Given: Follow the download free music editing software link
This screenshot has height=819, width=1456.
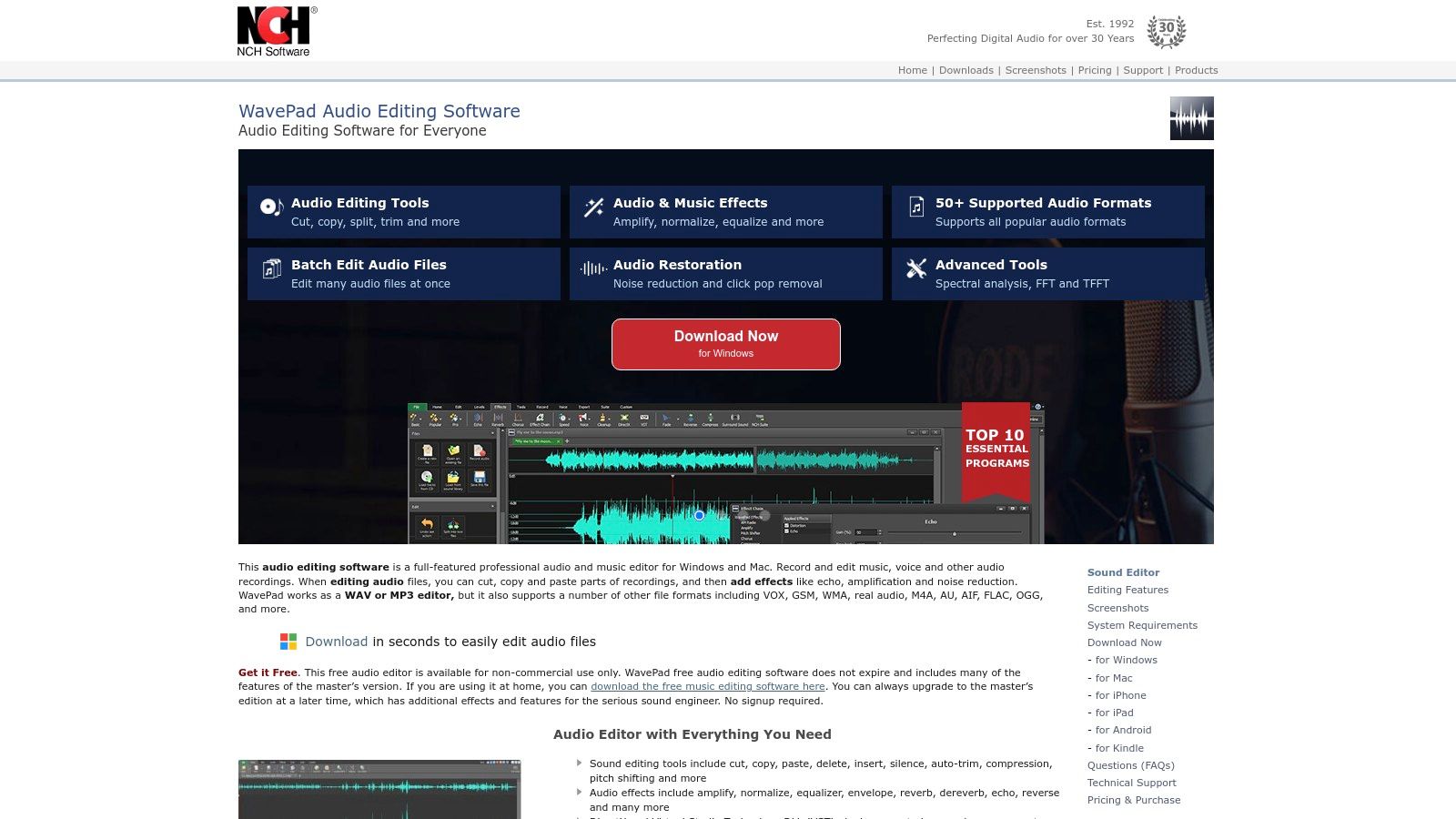Looking at the screenshot, I should 708,686.
